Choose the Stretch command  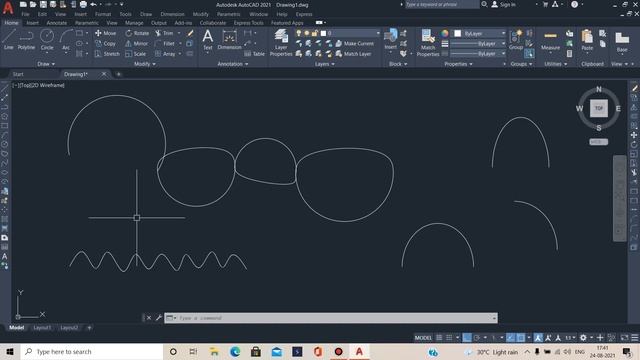coord(107,54)
